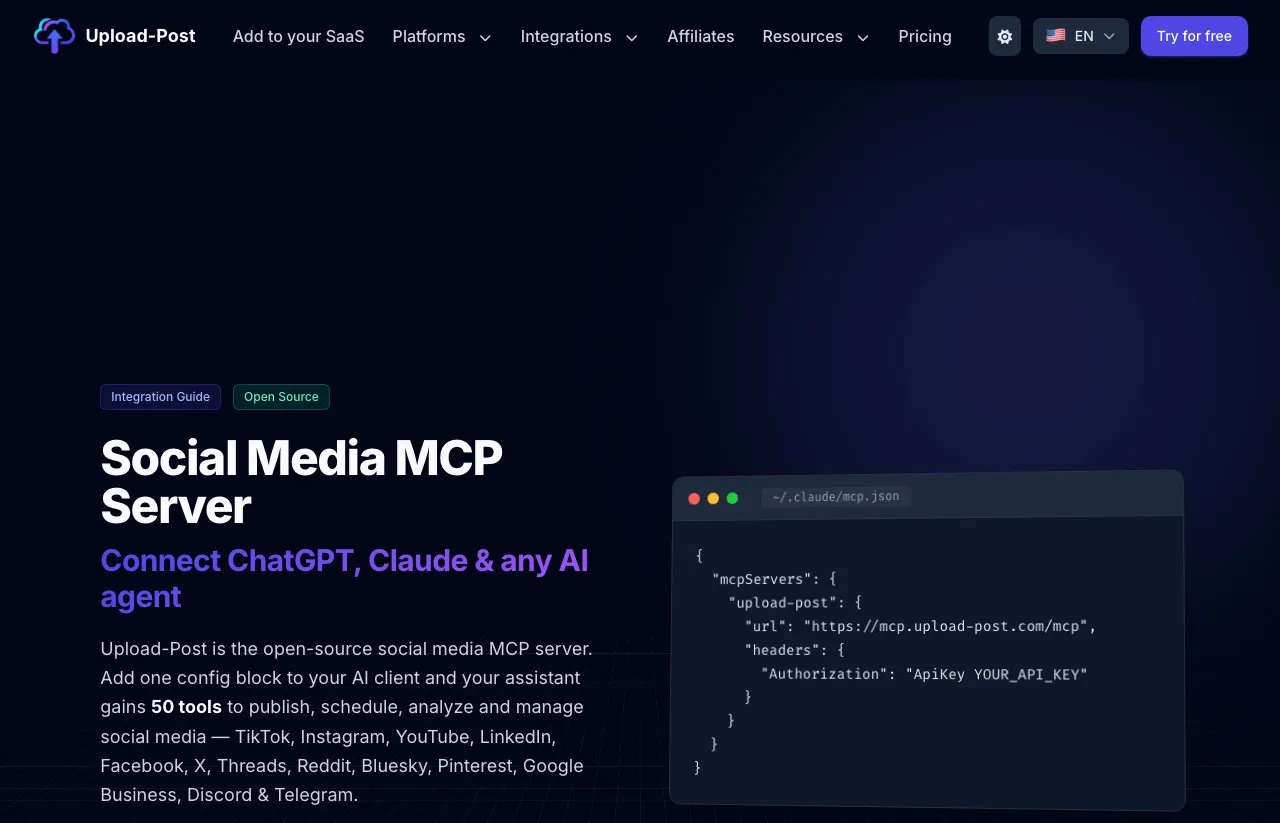Click the Integration Guide badge
The image size is (1280, 823).
(160, 397)
